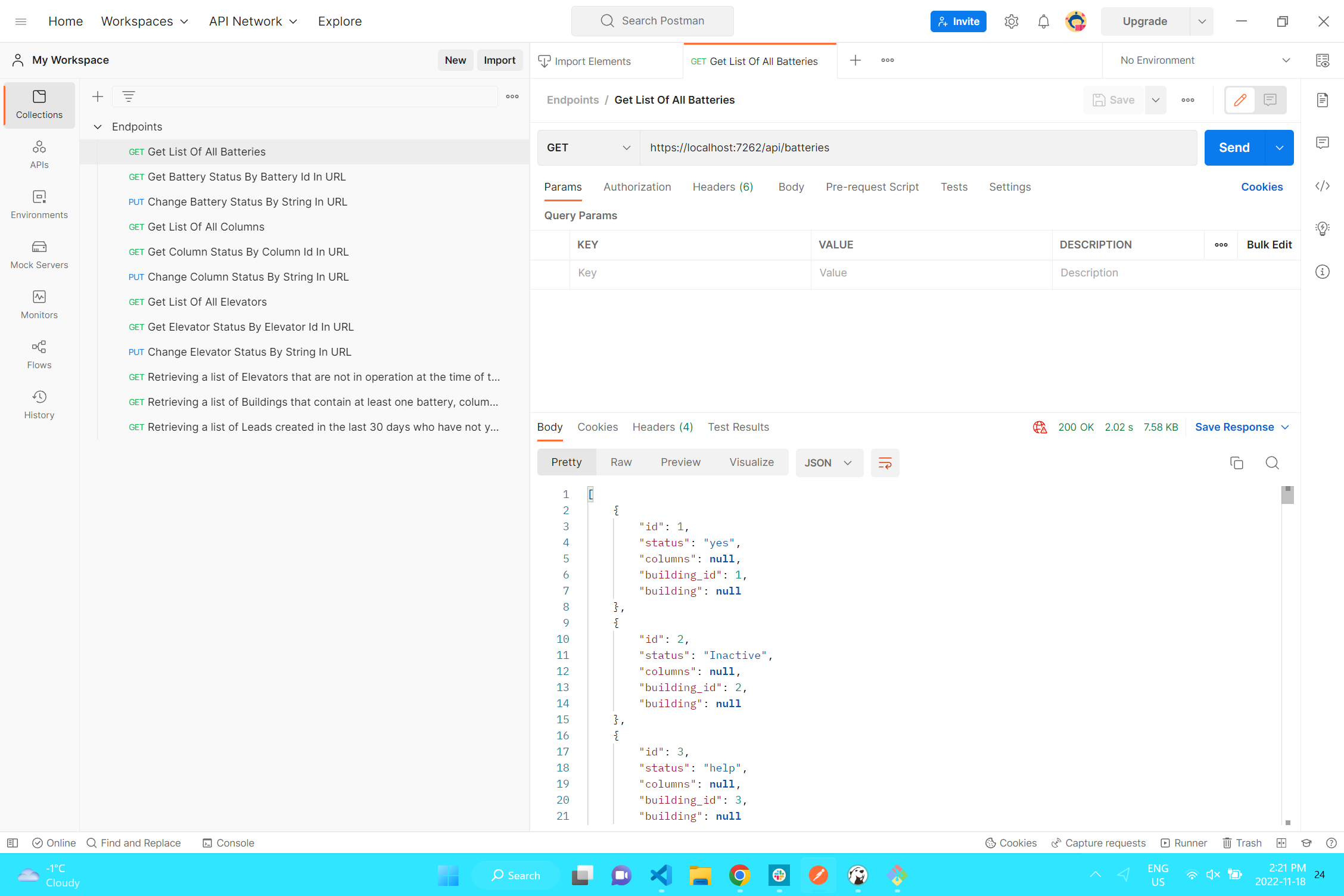Select the Flows sidebar icon
The width and height of the screenshot is (1344, 896).
39,354
